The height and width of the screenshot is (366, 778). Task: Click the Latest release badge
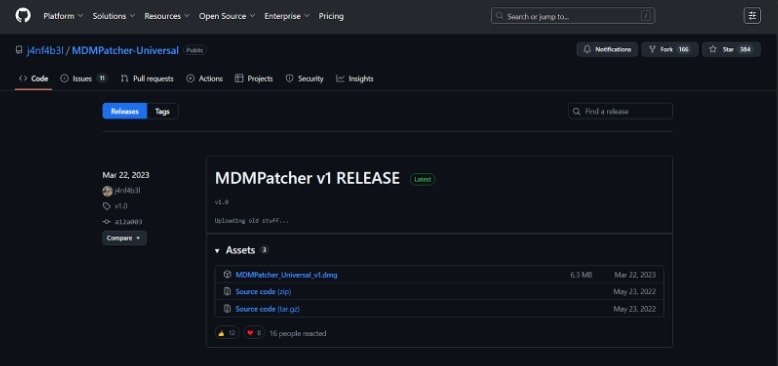422,179
